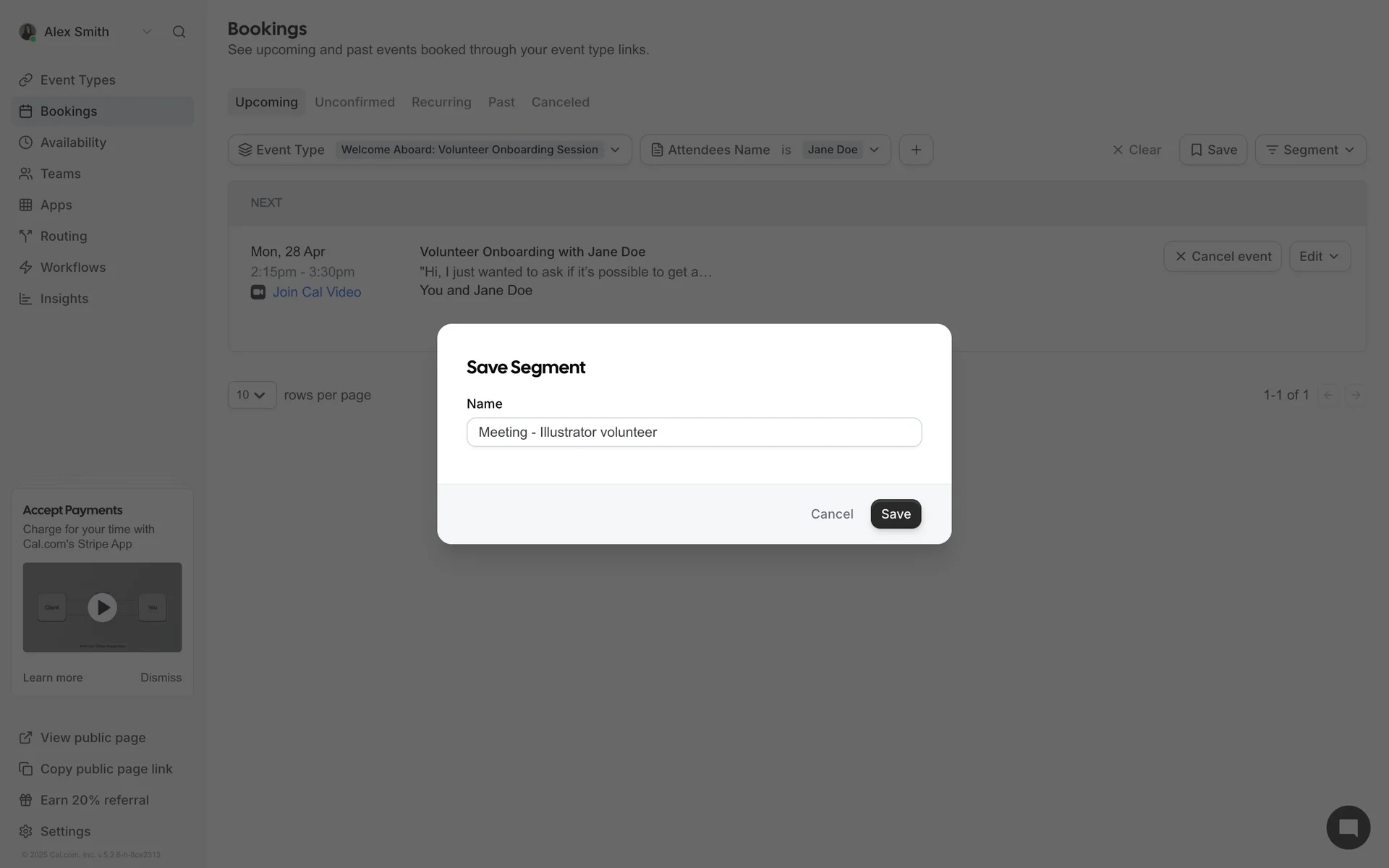The width and height of the screenshot is (1389, 868).
Task: Open the chat support bubble icon
Action: click(x=1348, y=827)
